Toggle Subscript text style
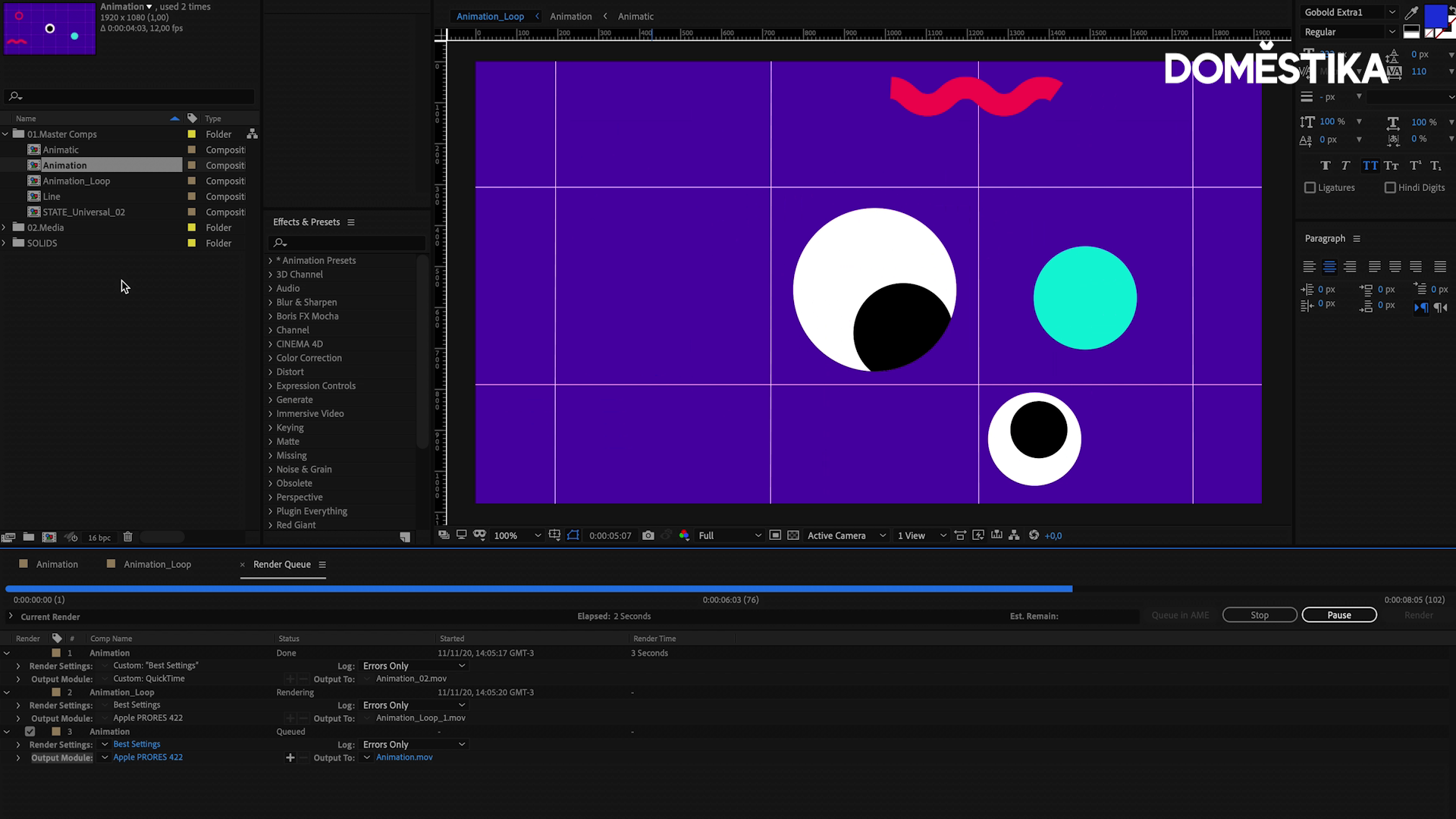 pos(1436,165)
